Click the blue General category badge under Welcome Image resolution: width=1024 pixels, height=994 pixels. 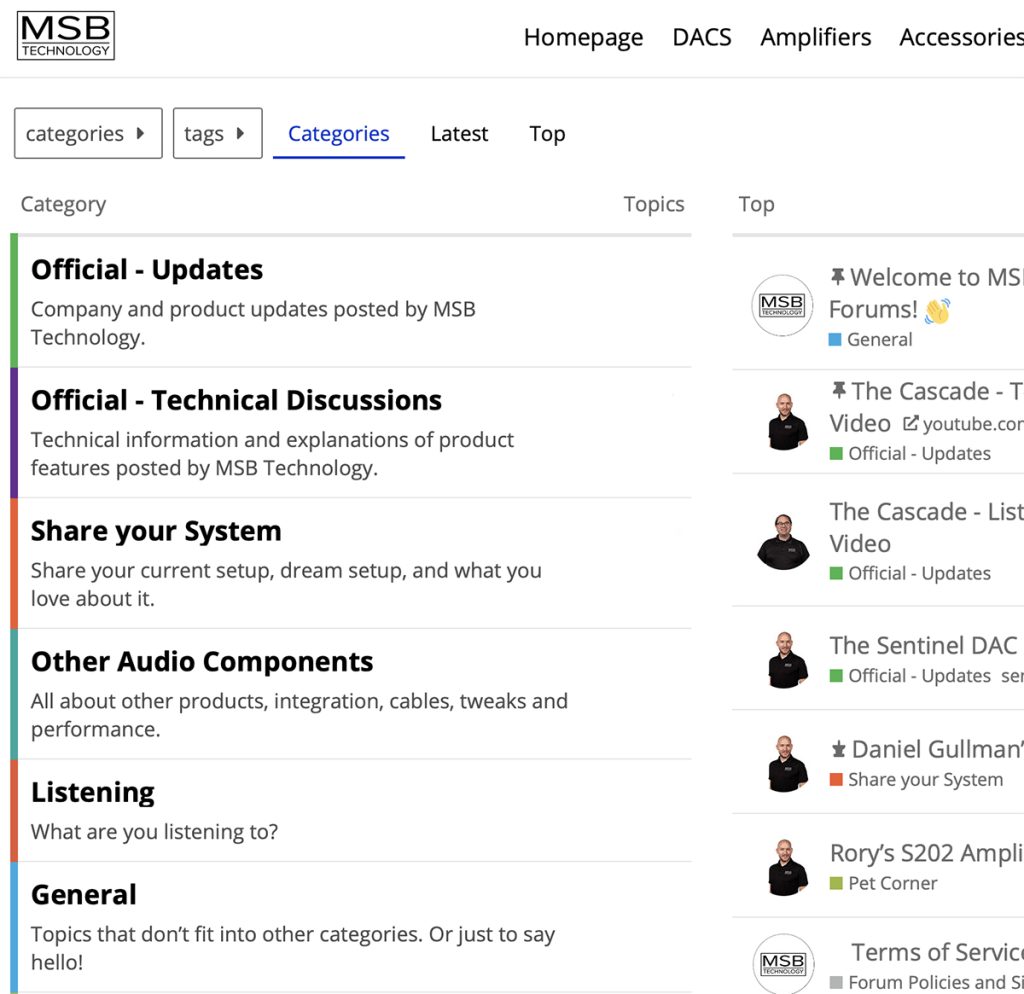871,340
